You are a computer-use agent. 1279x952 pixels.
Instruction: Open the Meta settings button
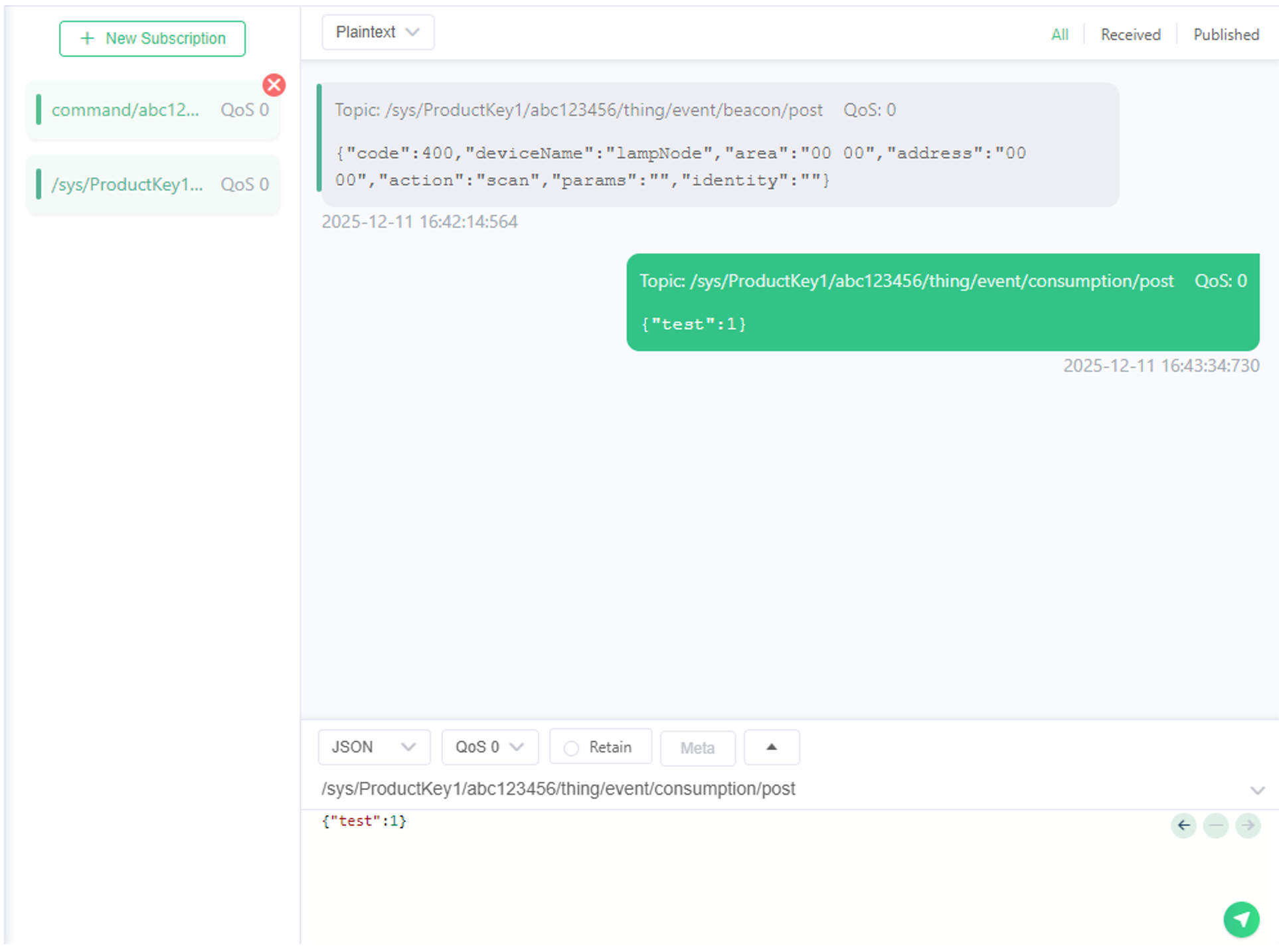point(697,748)
